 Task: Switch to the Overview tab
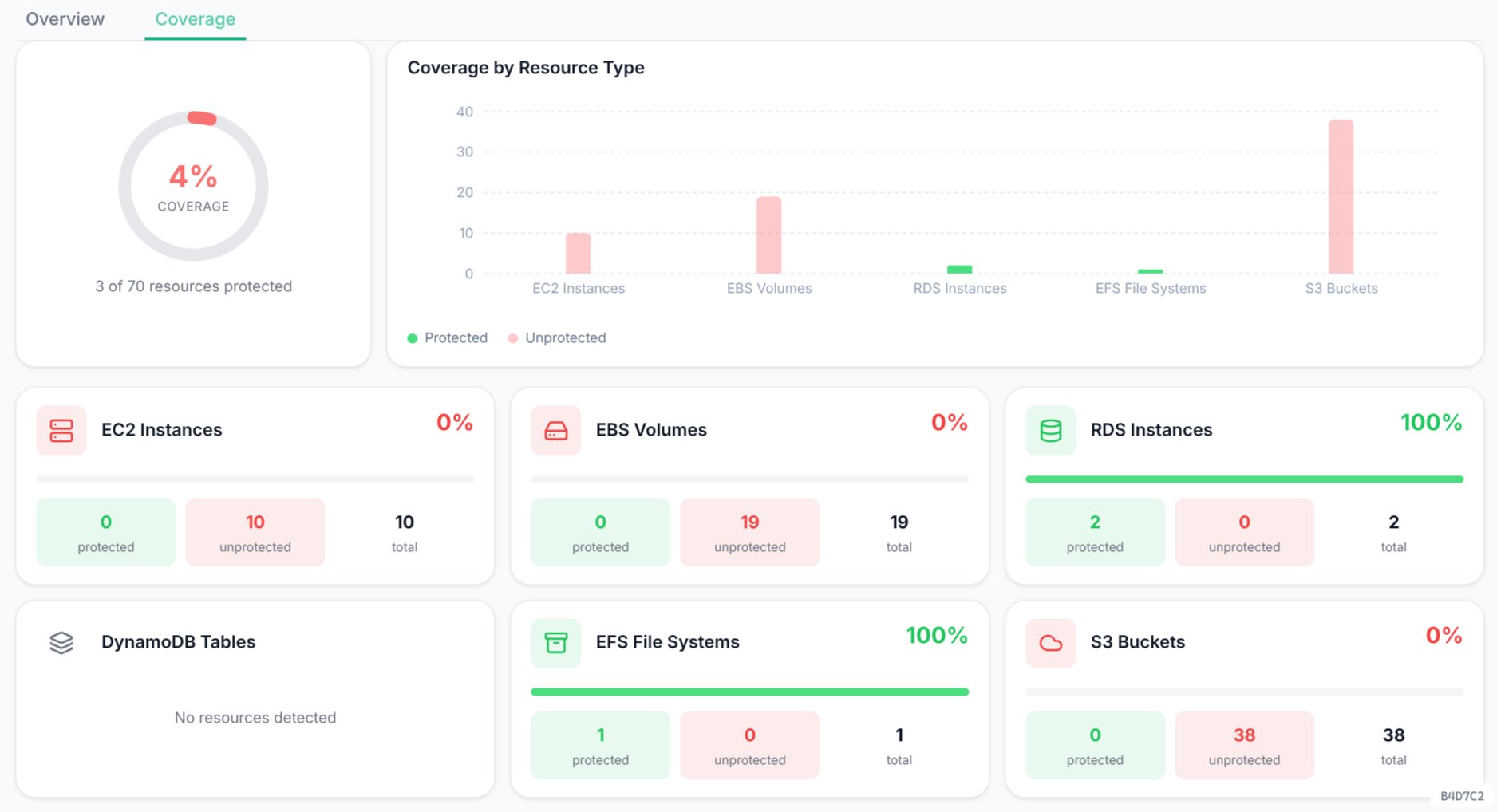(65, 19)
